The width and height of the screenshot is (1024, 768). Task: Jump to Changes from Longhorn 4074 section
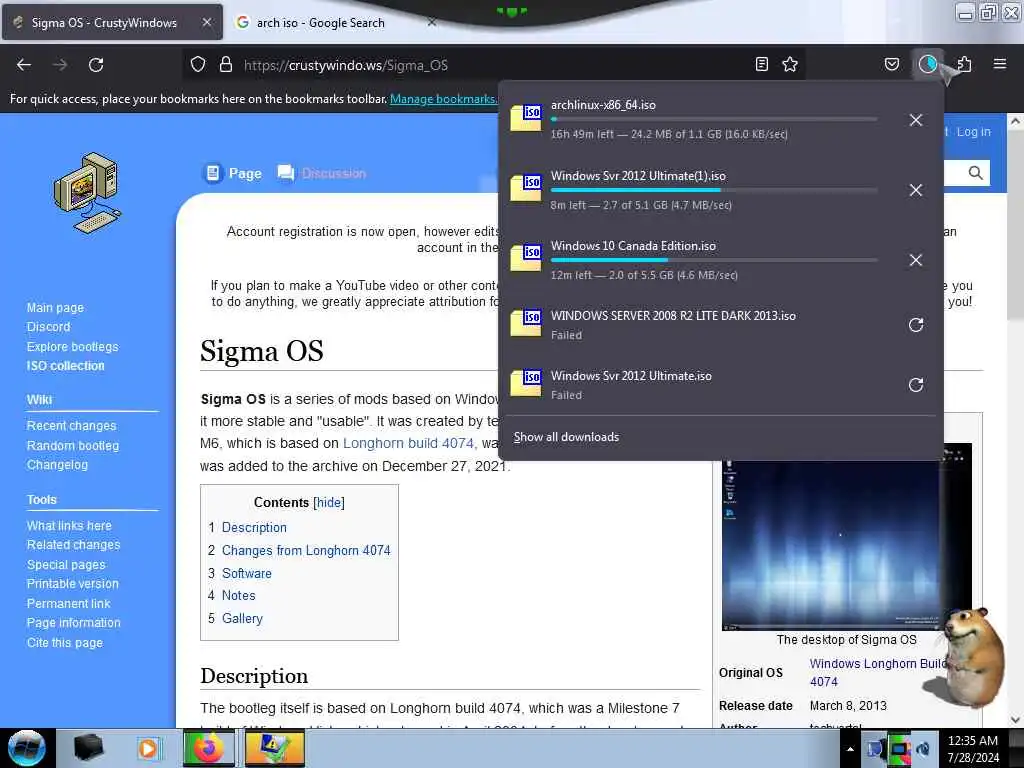[x=306, y=551]
